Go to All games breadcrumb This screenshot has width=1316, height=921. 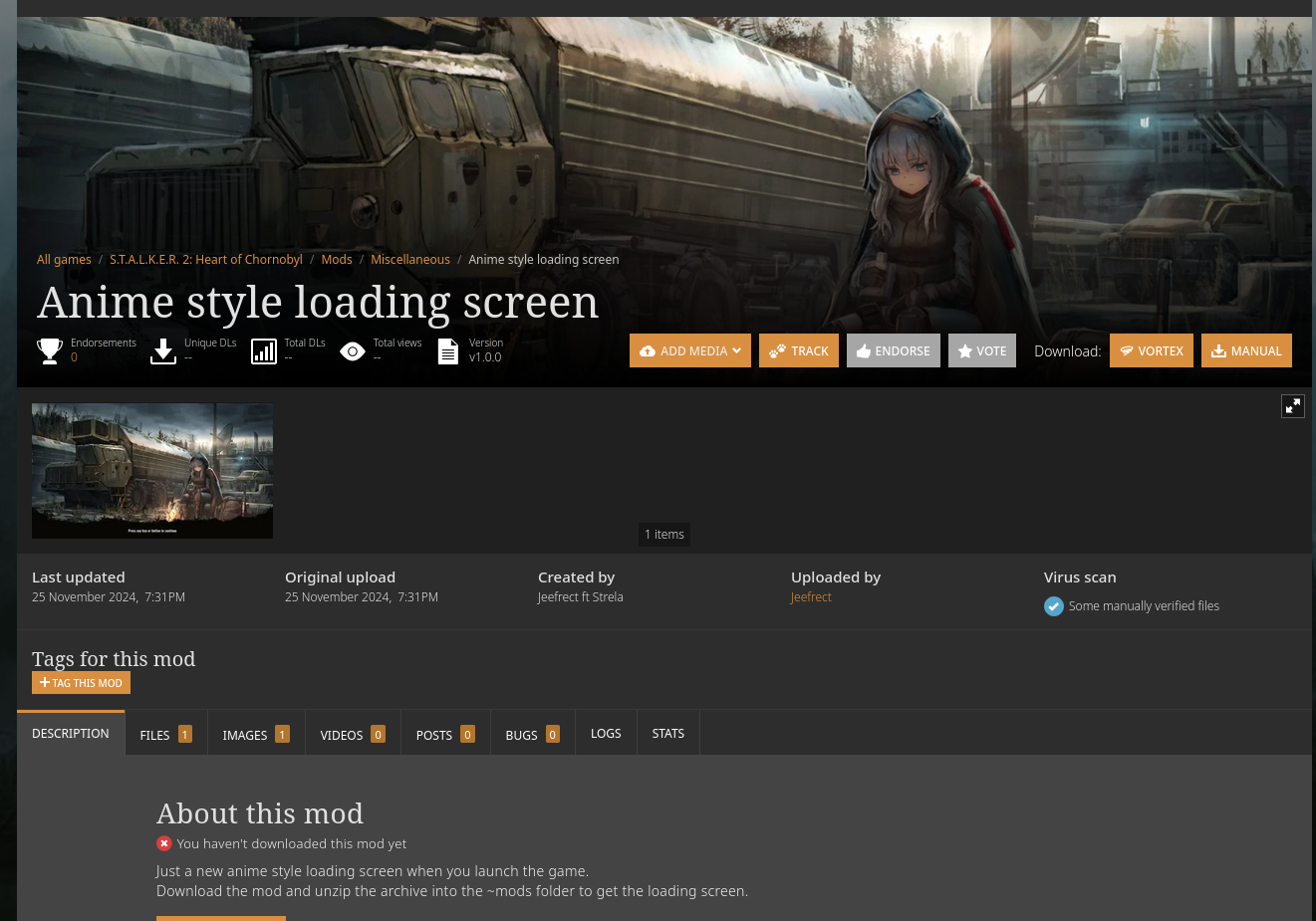pyautogui.click(x=64, y=260)
